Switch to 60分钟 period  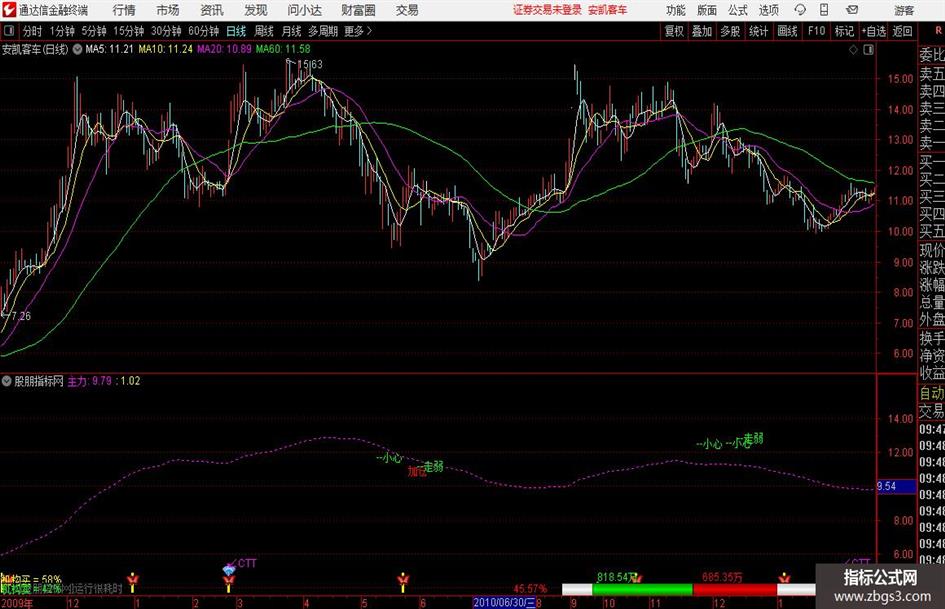point(203,31)
